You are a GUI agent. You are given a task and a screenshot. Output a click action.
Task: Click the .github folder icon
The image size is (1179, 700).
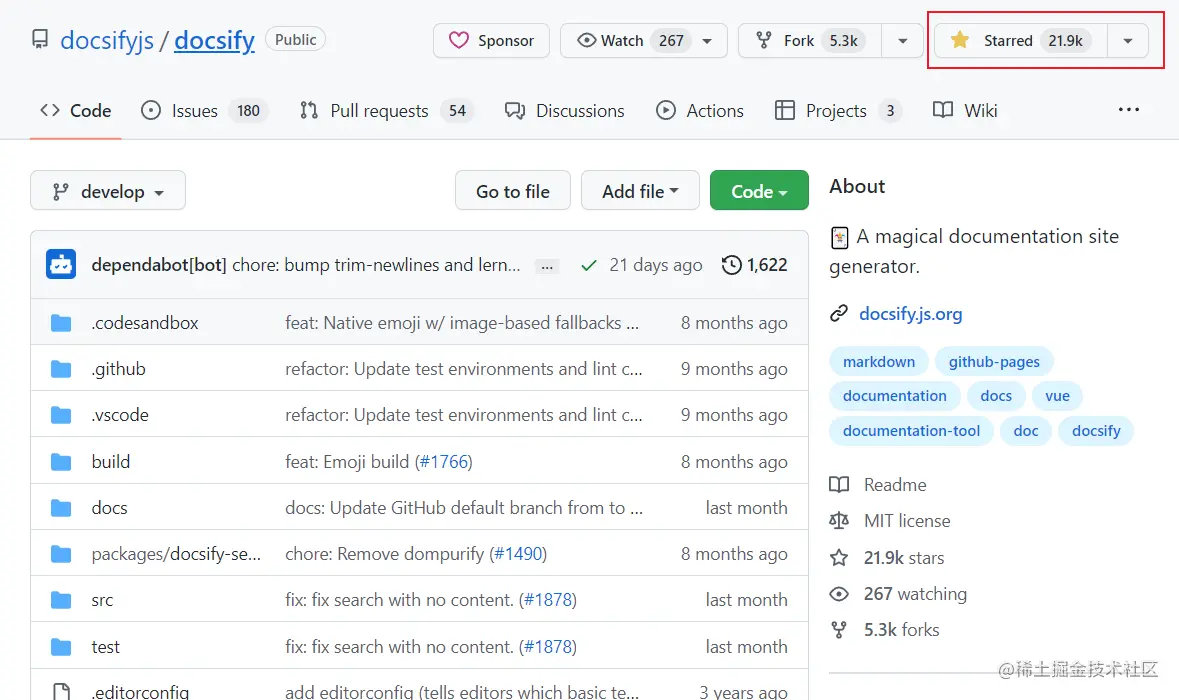tap(61, 369)
